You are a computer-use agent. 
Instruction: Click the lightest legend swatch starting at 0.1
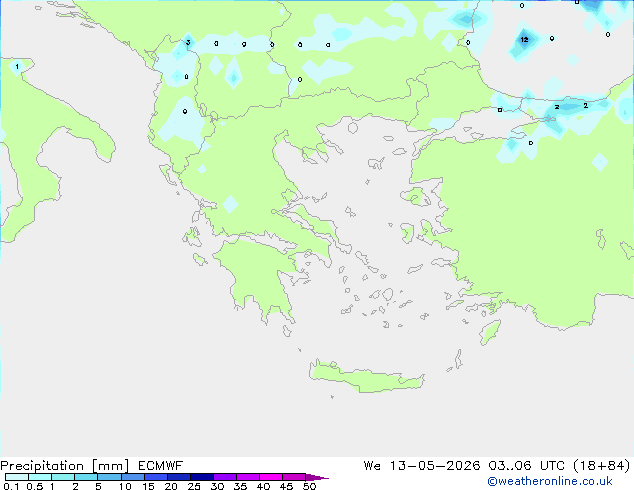pos(17,477)
